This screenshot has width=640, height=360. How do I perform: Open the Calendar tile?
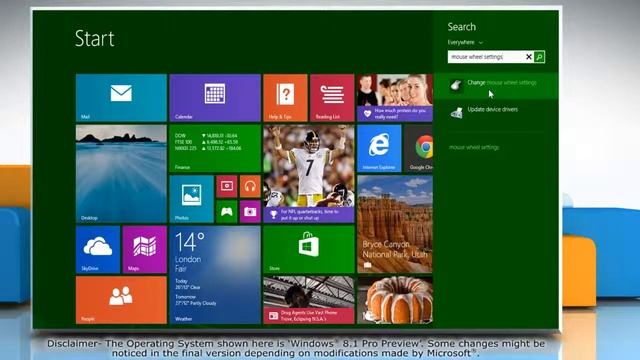coord(215,98)
